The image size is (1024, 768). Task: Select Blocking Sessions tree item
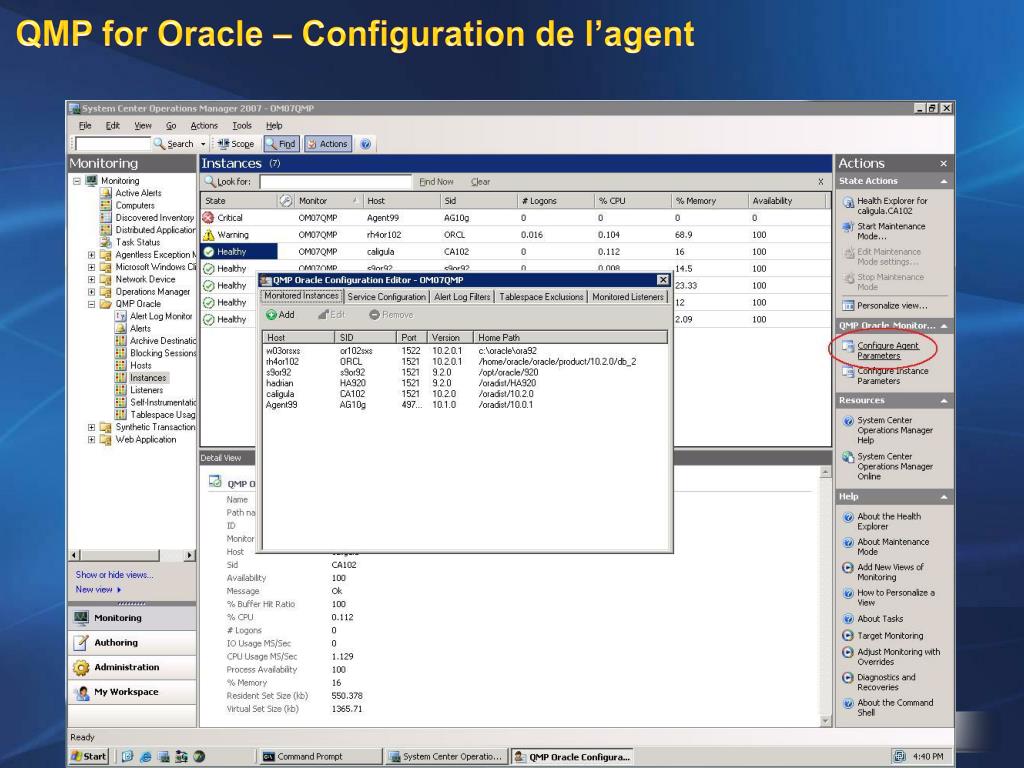pyautogui.click(x=163, y=353)
